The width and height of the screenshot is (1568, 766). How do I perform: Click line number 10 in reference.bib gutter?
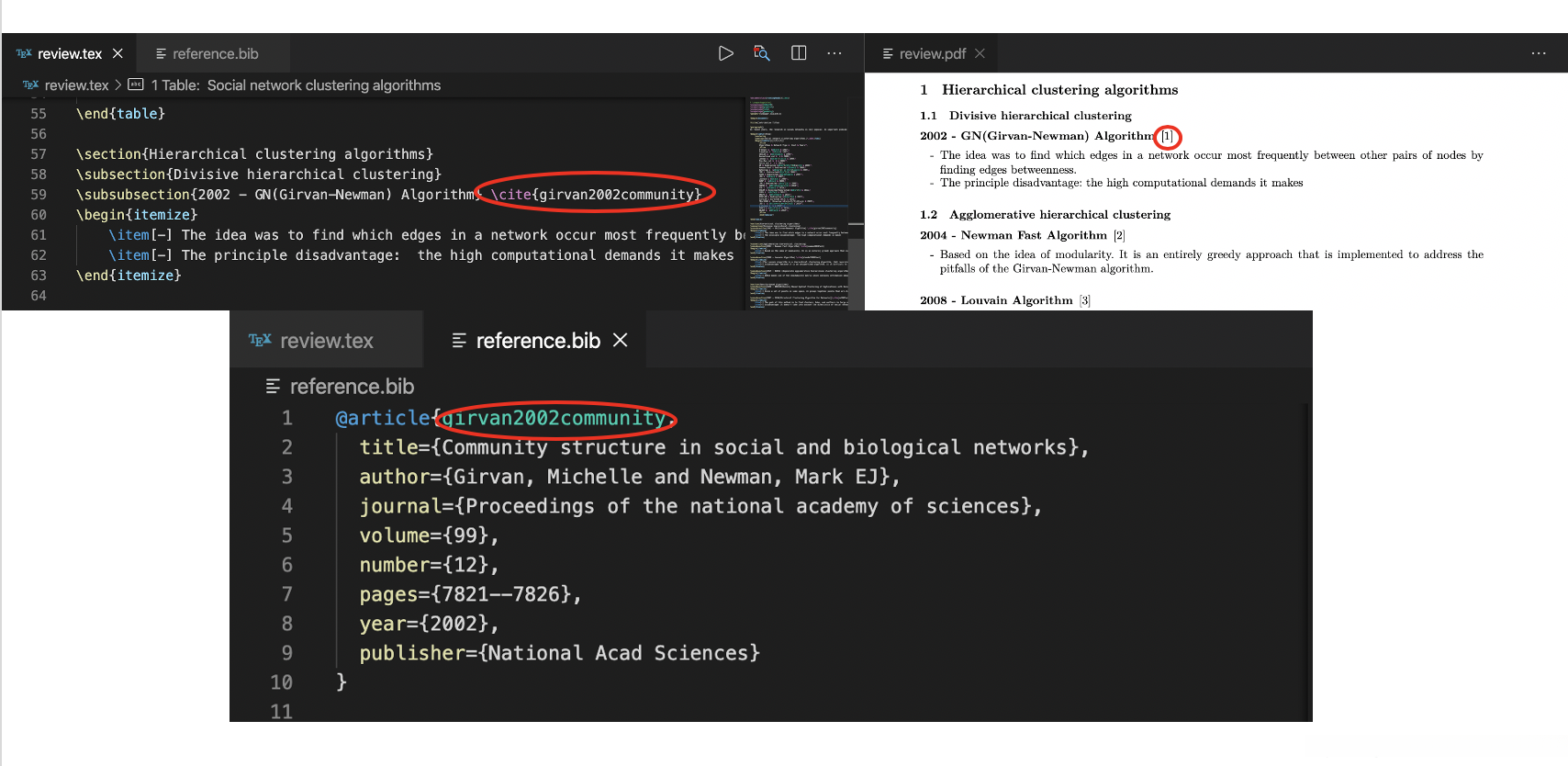pos(281,682)
